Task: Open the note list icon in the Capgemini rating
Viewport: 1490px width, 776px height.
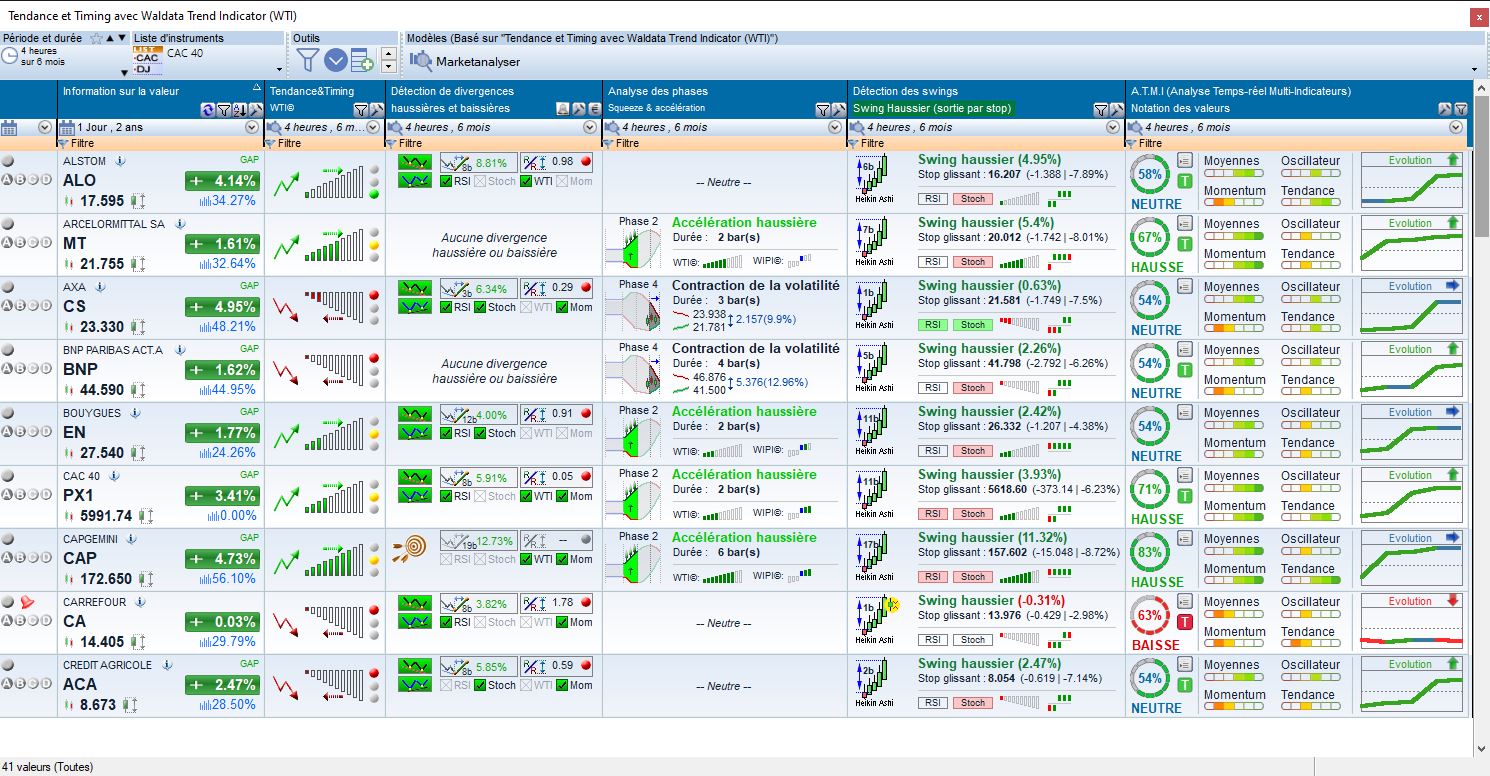Action: [1185, 538]
